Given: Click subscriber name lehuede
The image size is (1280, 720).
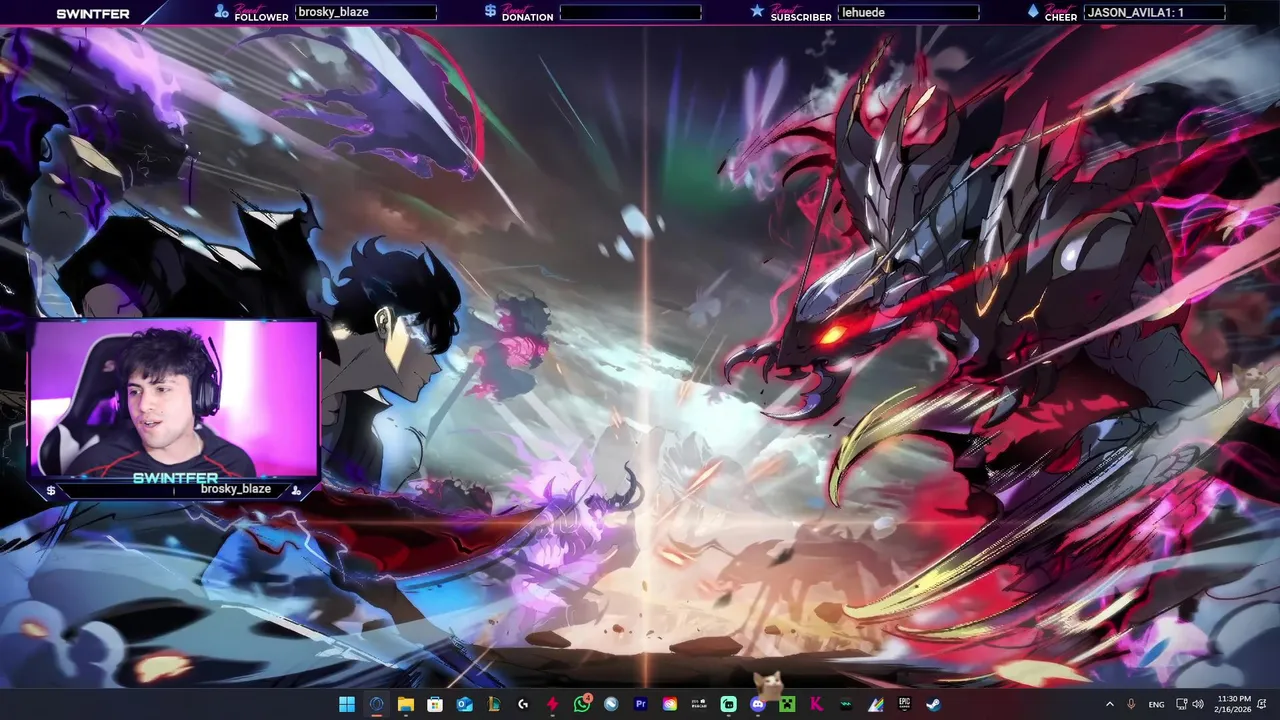Looking at the screenshot, I should [x=863, y=13].
